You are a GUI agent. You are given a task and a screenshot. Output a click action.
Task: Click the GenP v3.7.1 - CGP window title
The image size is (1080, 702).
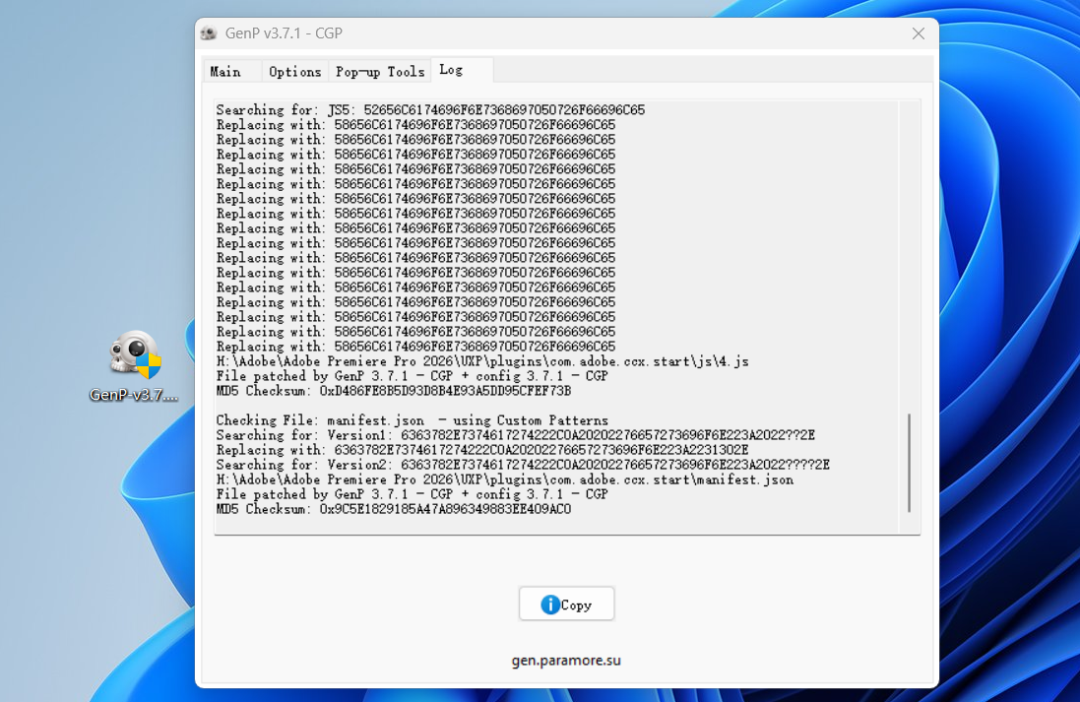coord(284,34)
